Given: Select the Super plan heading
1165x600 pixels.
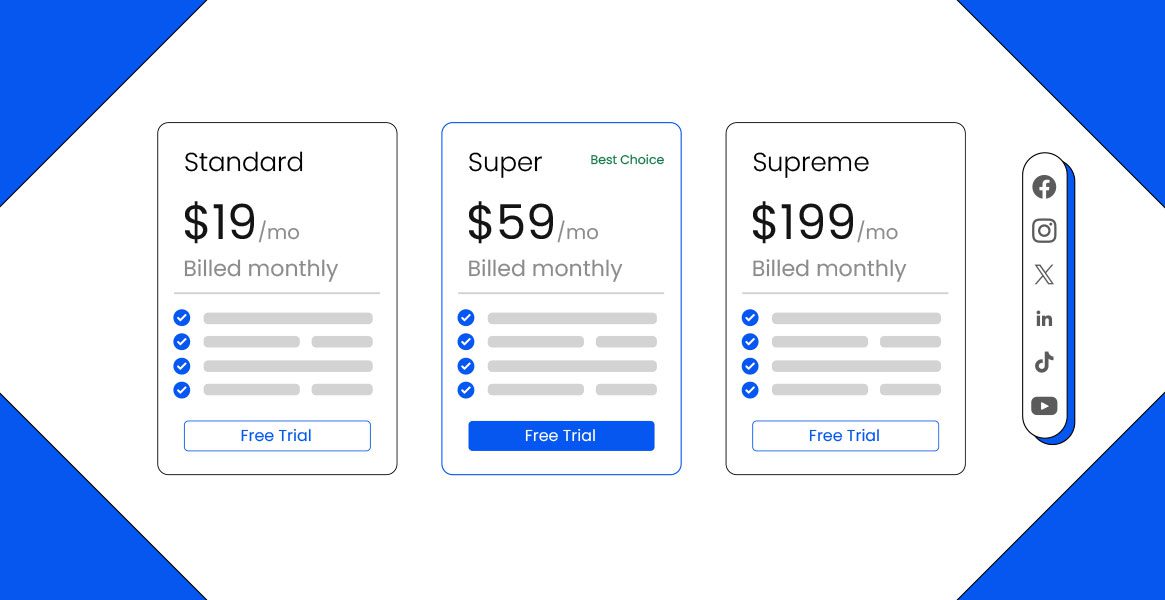Looking at the screenshot, I should [505, 162].
